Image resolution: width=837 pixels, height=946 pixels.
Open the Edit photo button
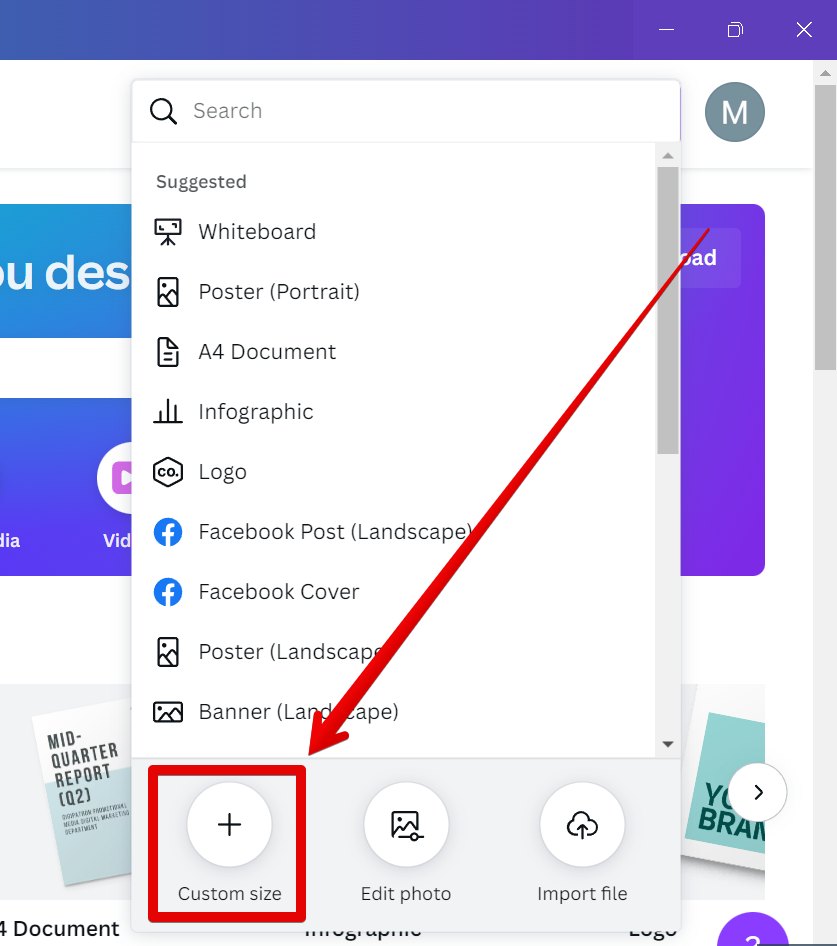click(x=406, y=825)
